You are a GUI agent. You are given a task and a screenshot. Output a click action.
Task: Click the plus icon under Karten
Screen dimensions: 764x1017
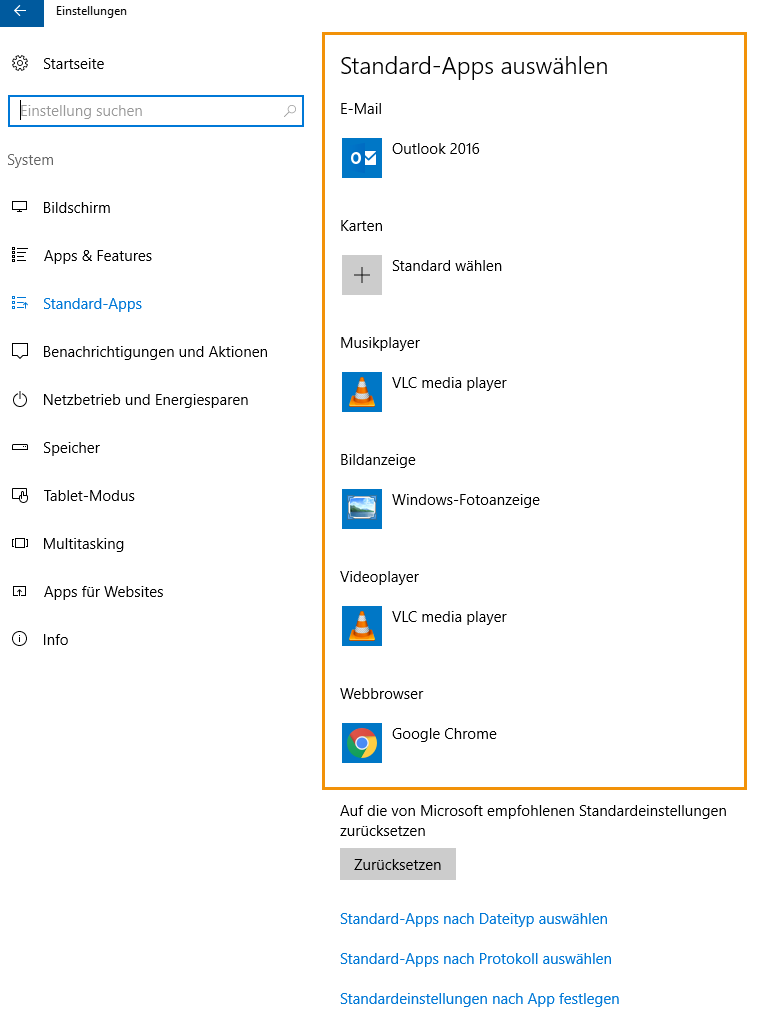click(362, 275)
